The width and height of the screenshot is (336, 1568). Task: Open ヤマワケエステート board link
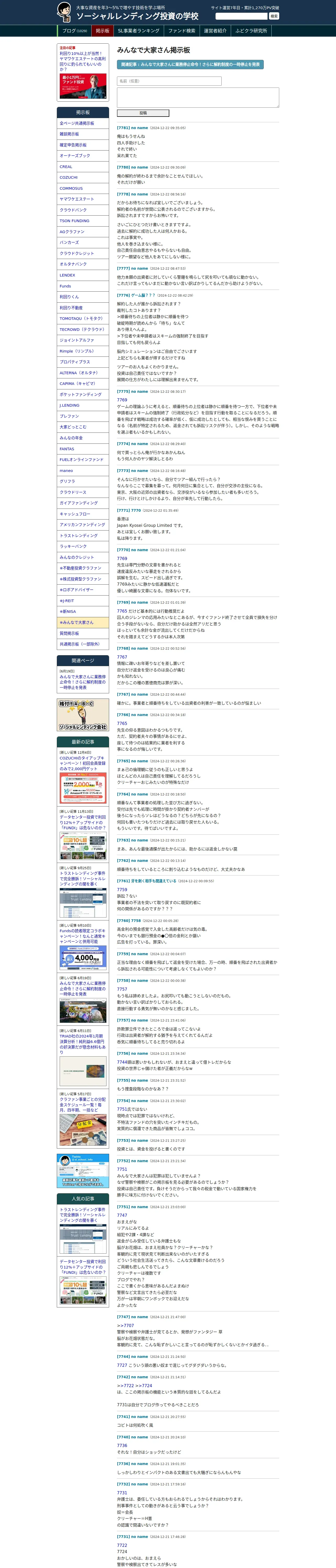pyautogui.click(x=83, y=199)
